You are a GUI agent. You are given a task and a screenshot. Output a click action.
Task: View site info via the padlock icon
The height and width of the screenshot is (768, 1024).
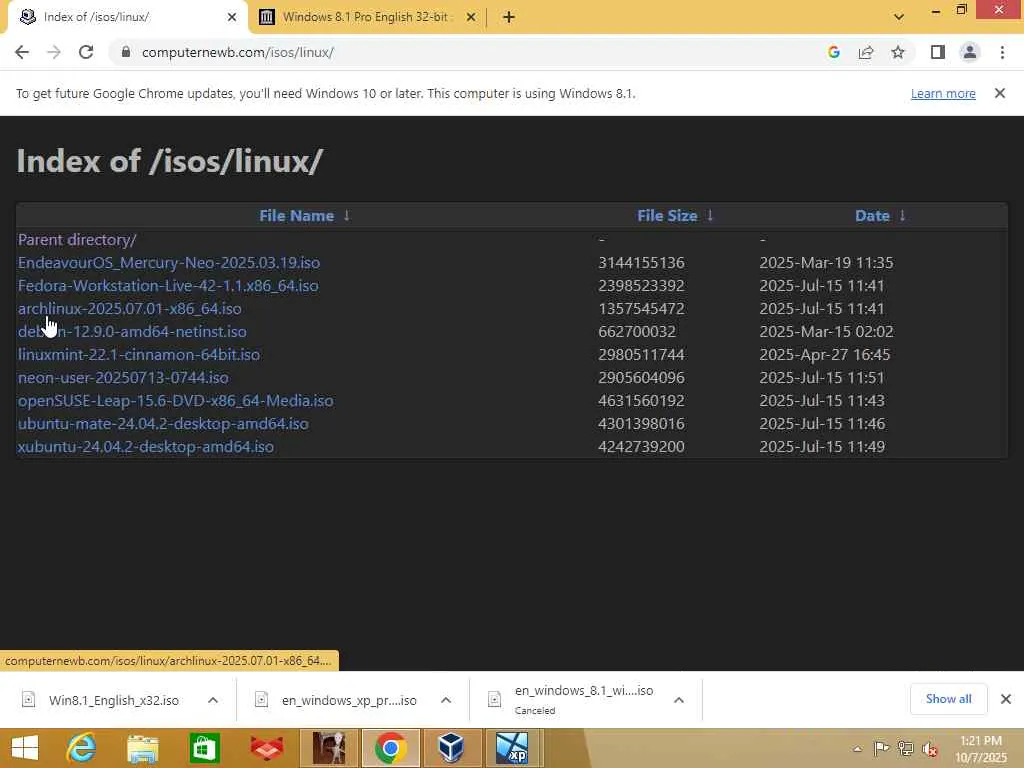pyautogui.click(x=126, y=52)
